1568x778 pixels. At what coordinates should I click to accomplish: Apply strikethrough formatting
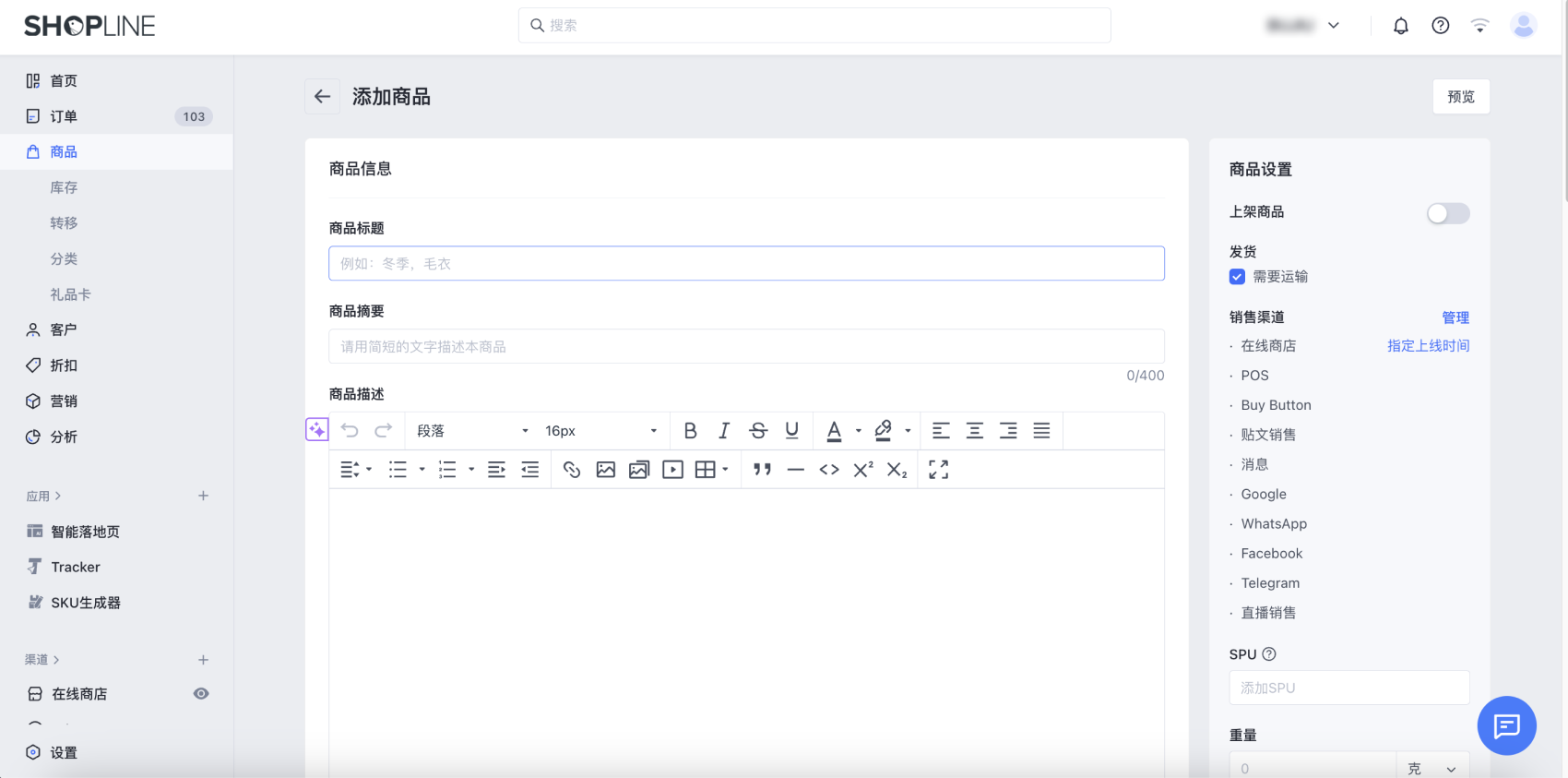[x=758, y=430]
